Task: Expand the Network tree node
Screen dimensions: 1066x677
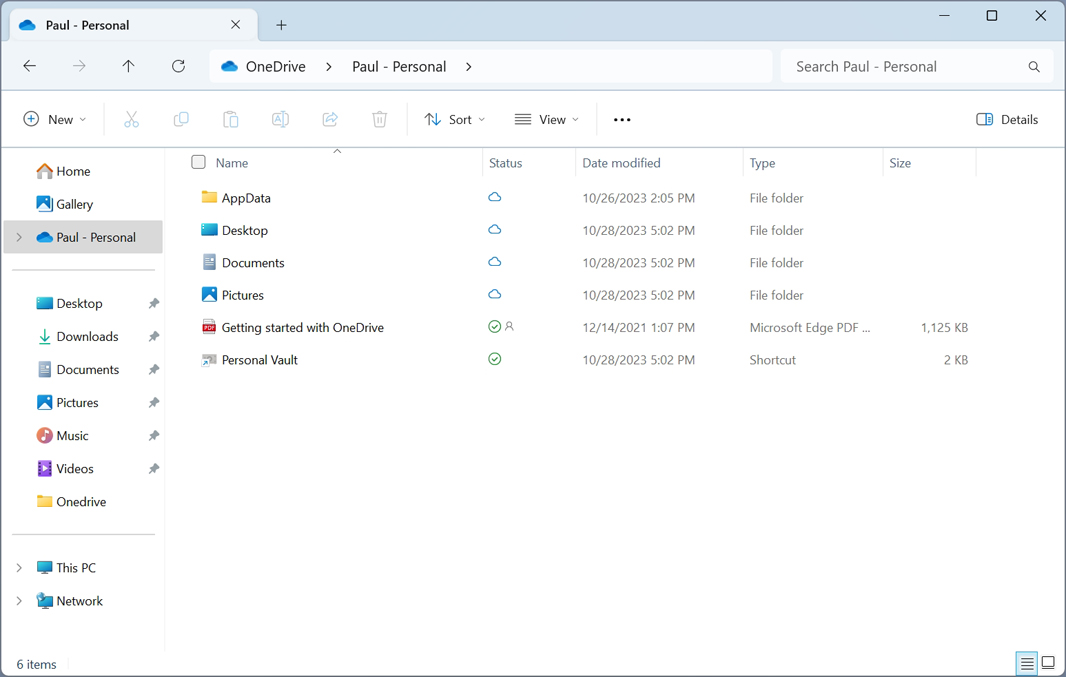Action: pyautogui.click(x=19, y=601)
